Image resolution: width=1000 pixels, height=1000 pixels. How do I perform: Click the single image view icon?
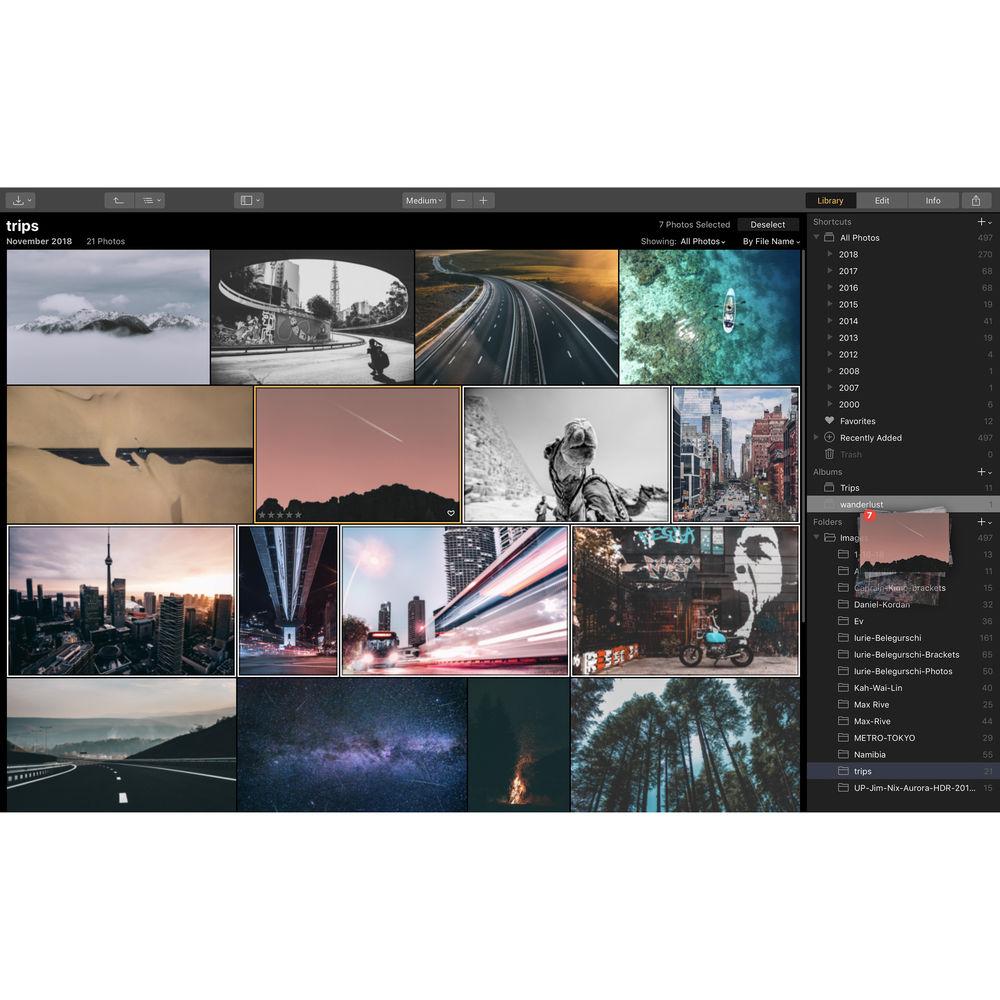pos(247,200)
